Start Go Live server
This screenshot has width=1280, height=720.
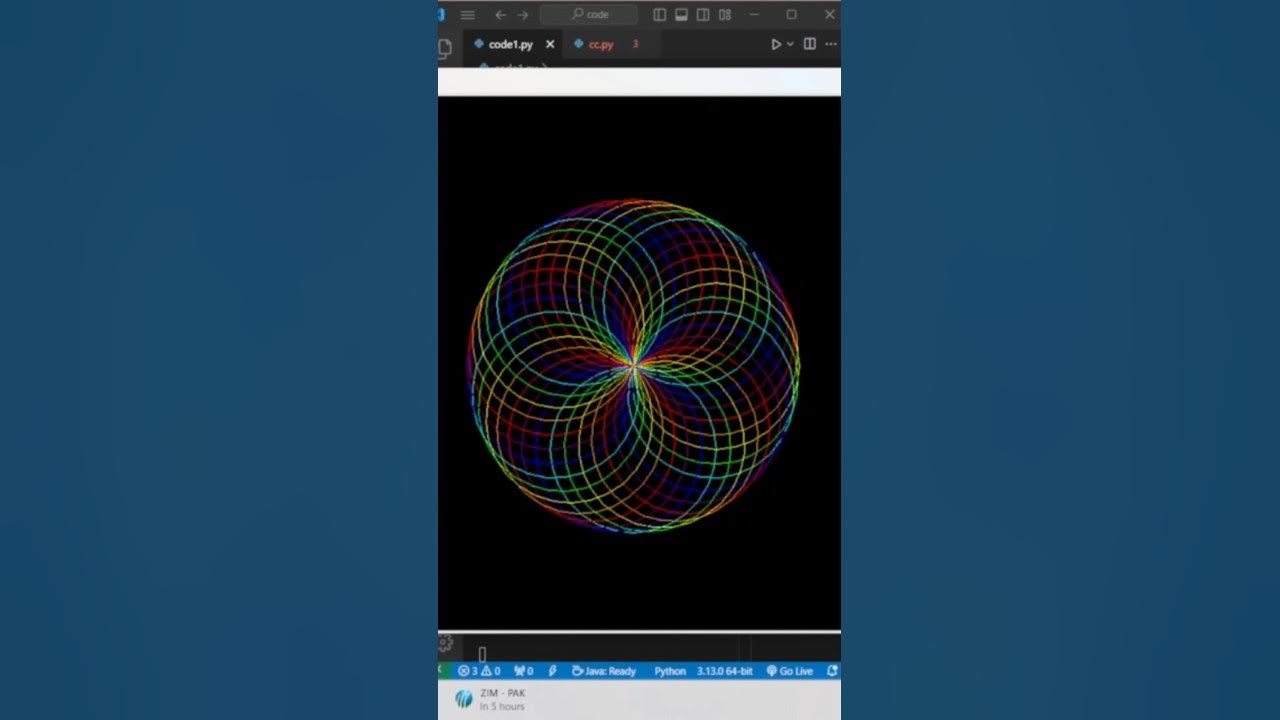click(789, 671)
